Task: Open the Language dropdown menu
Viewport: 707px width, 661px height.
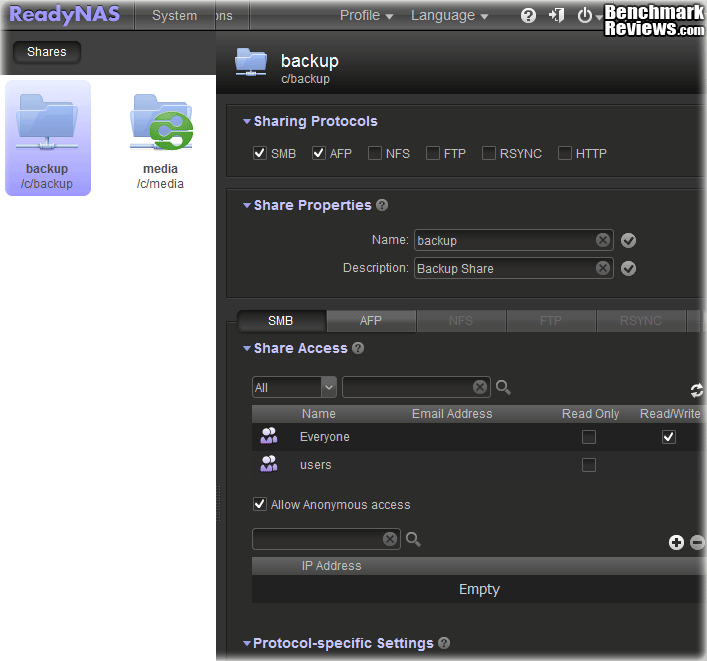Action: coord(450,16)
